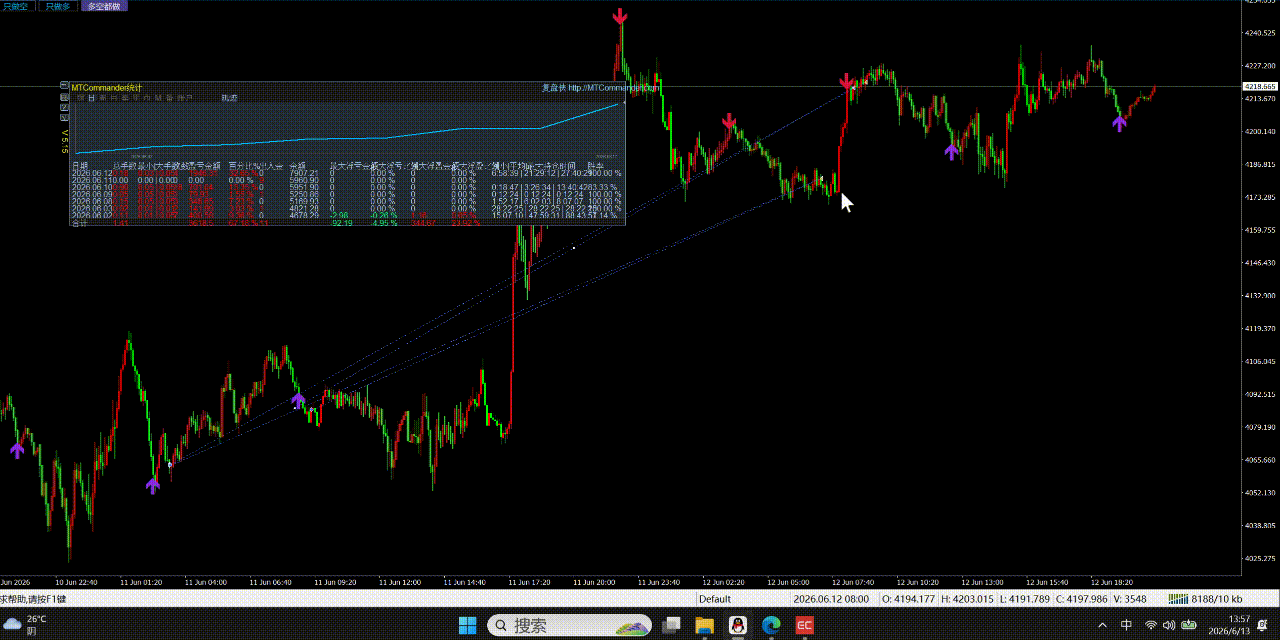Select the 只做多 long-only mode button
1280x640 pixels.
59,6
